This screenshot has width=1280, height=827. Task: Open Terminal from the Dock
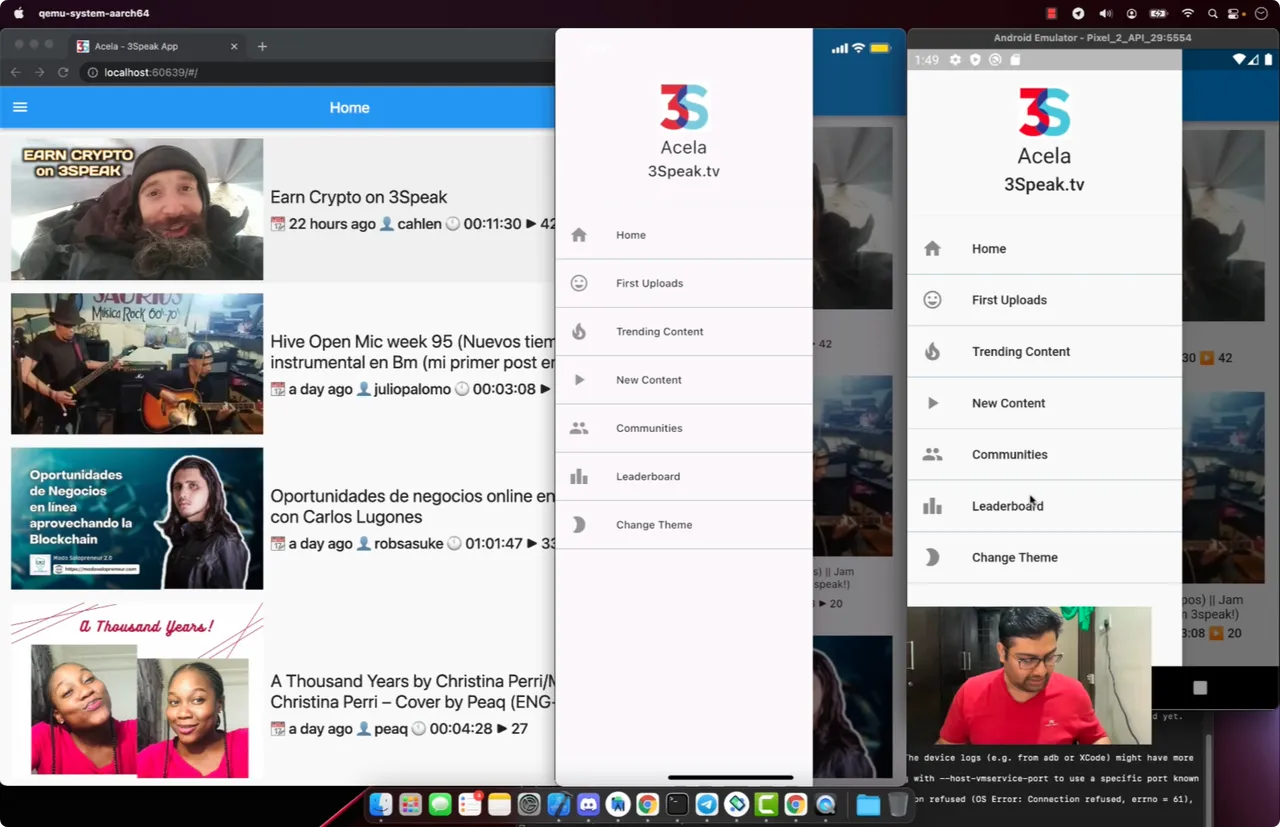coord(677,804)
